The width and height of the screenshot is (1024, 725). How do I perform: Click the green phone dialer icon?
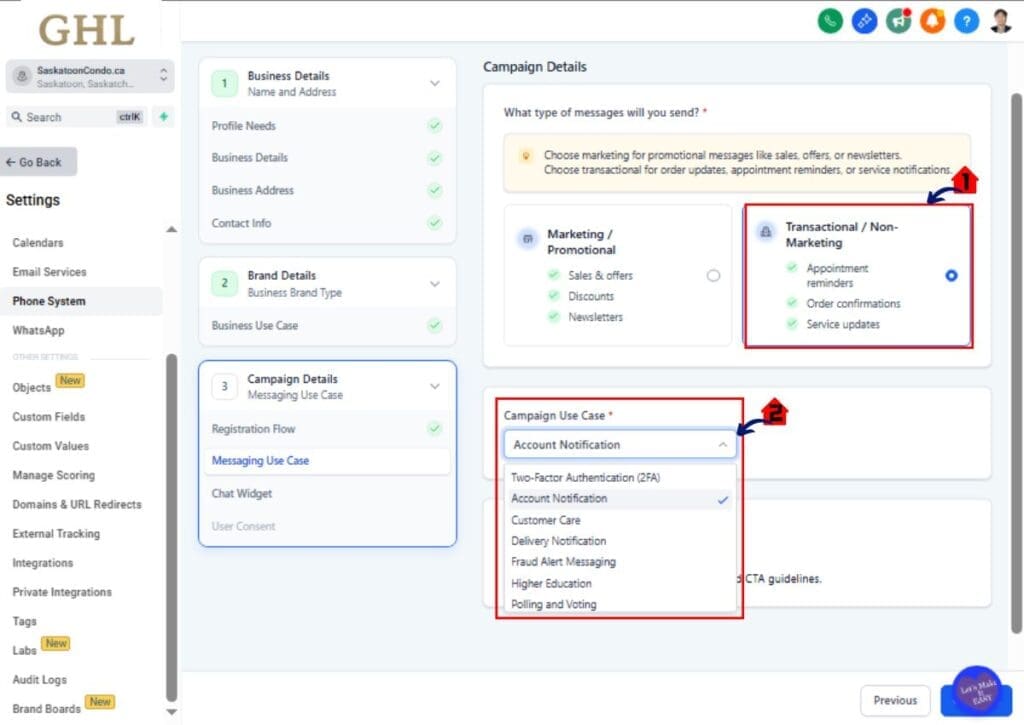click(830, 21)
